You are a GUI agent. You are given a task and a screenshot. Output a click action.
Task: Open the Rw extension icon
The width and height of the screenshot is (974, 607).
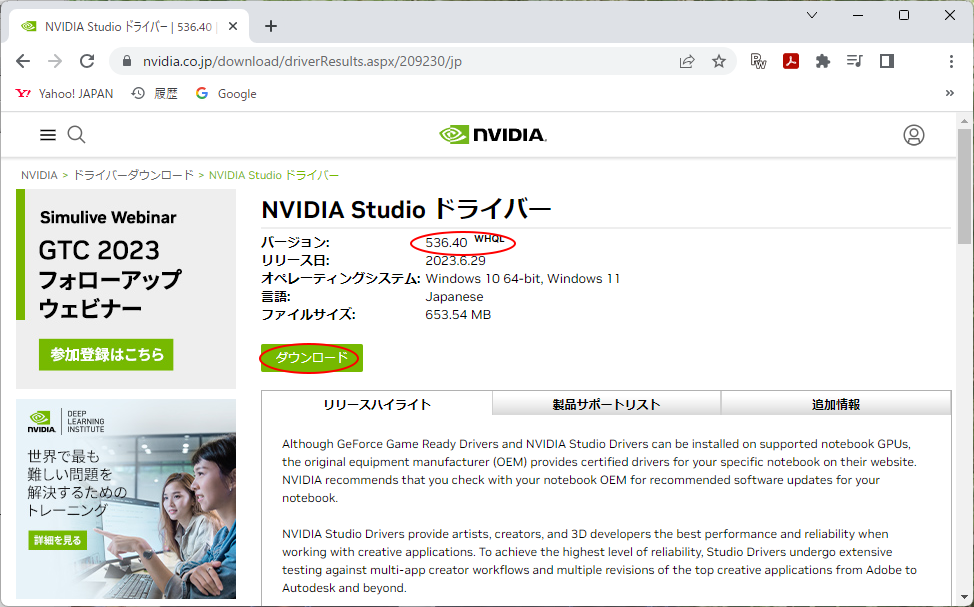coord(758,61)
